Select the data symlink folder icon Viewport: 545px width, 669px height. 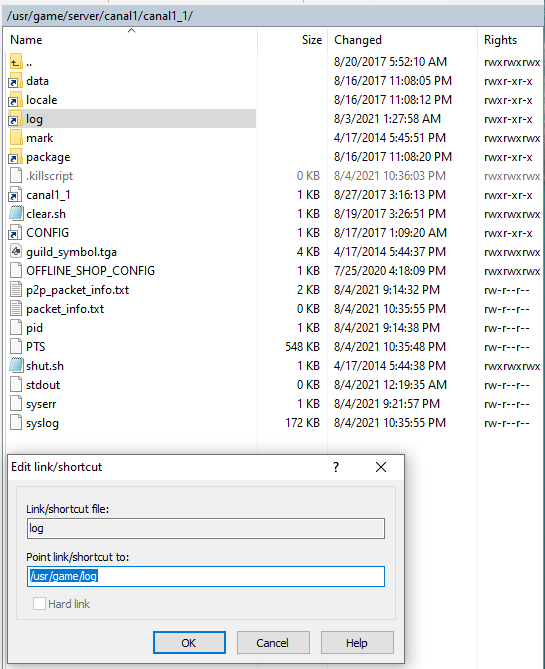click(x=15, y=81)
